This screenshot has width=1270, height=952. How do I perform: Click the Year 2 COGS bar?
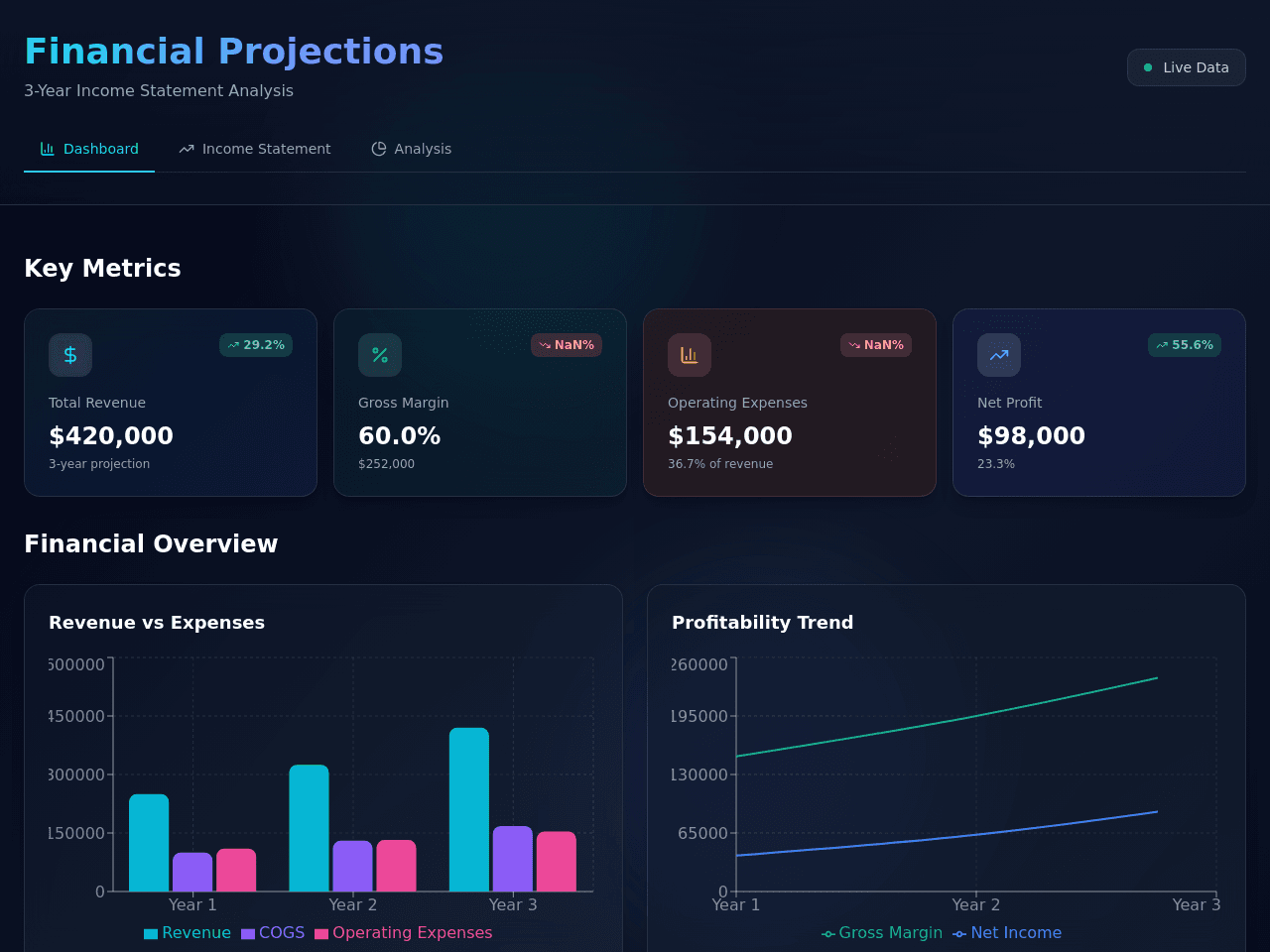(x=352, y=866)
